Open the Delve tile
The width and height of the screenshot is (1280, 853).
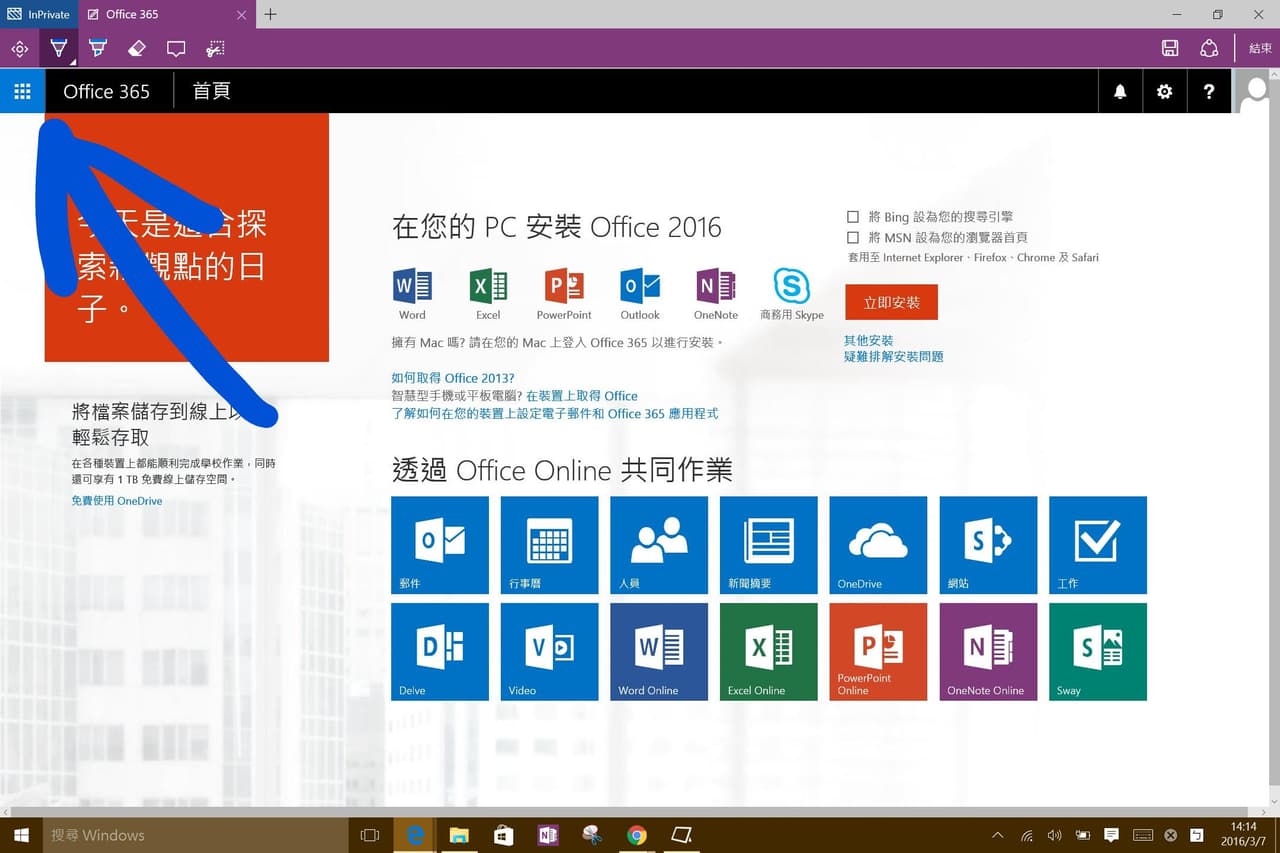[440, 651]
